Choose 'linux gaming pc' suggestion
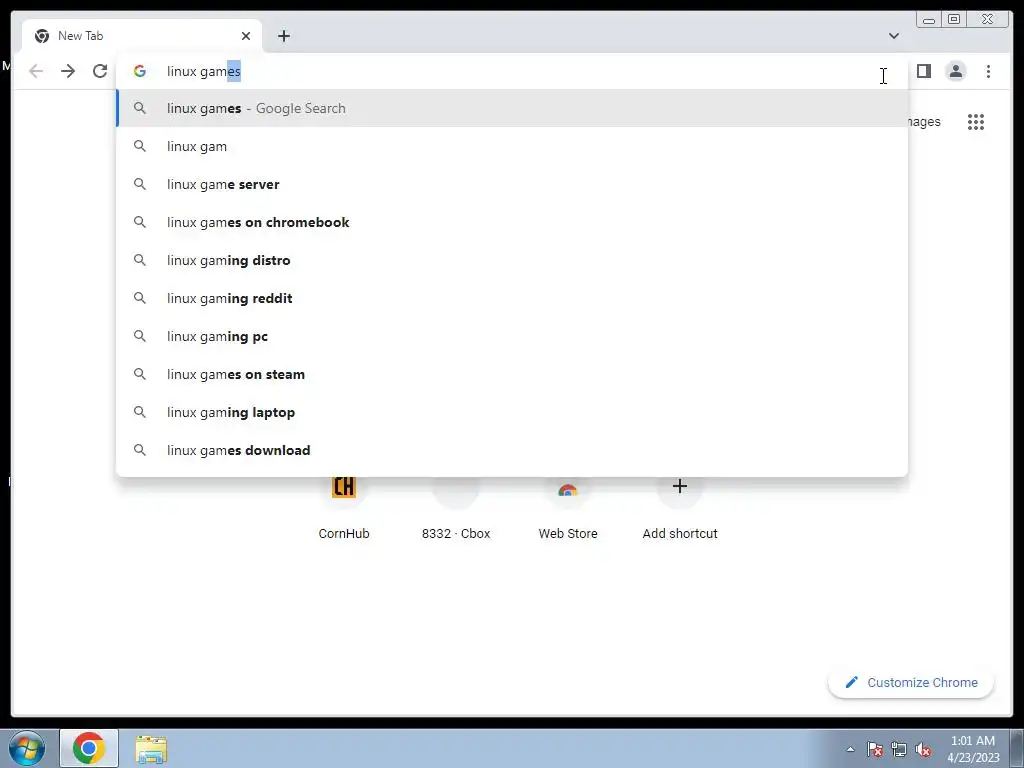 click(x=512, y=336)
